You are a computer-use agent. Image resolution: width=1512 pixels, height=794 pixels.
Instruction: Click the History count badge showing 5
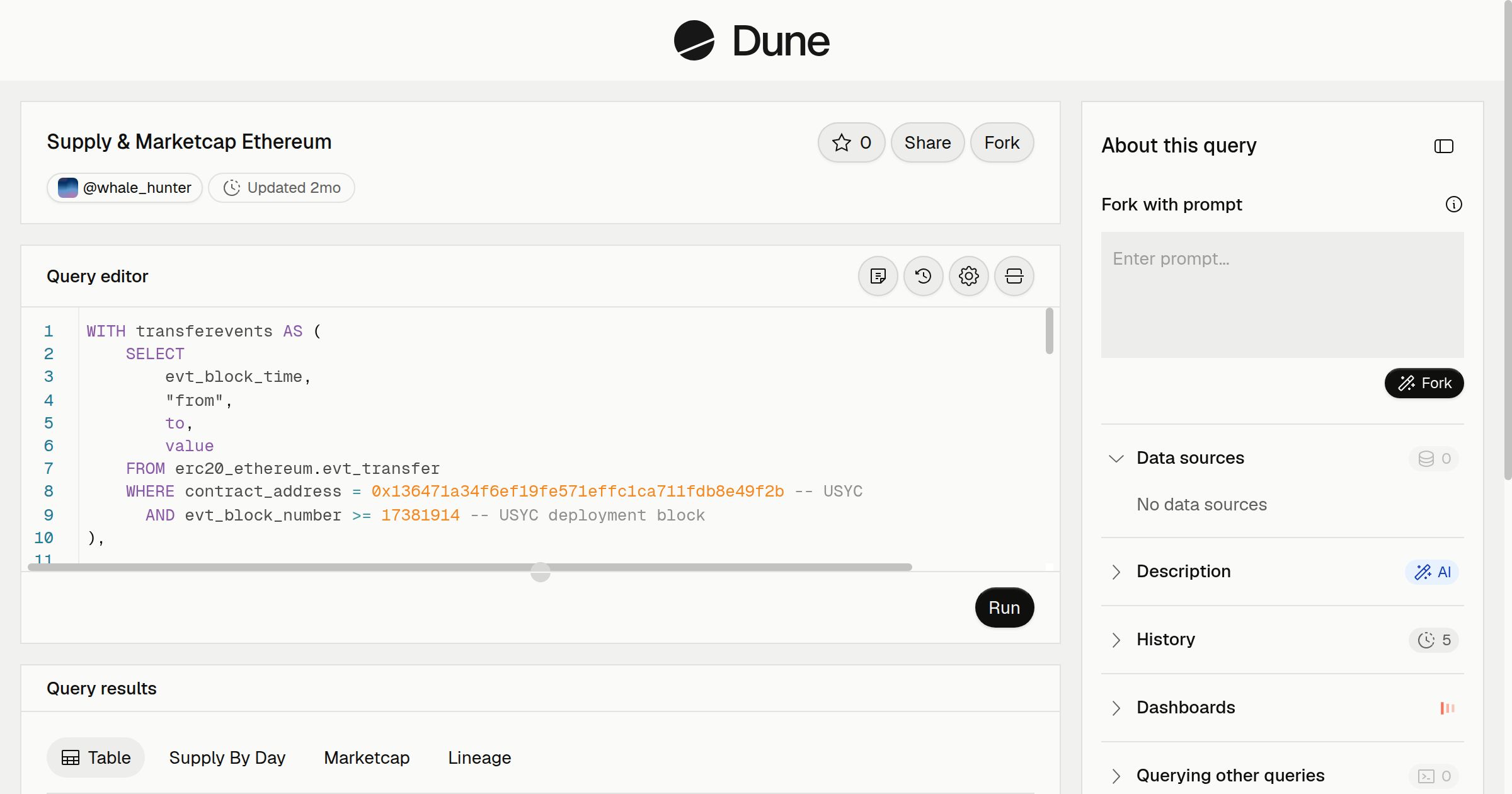tap(1434, 640)
